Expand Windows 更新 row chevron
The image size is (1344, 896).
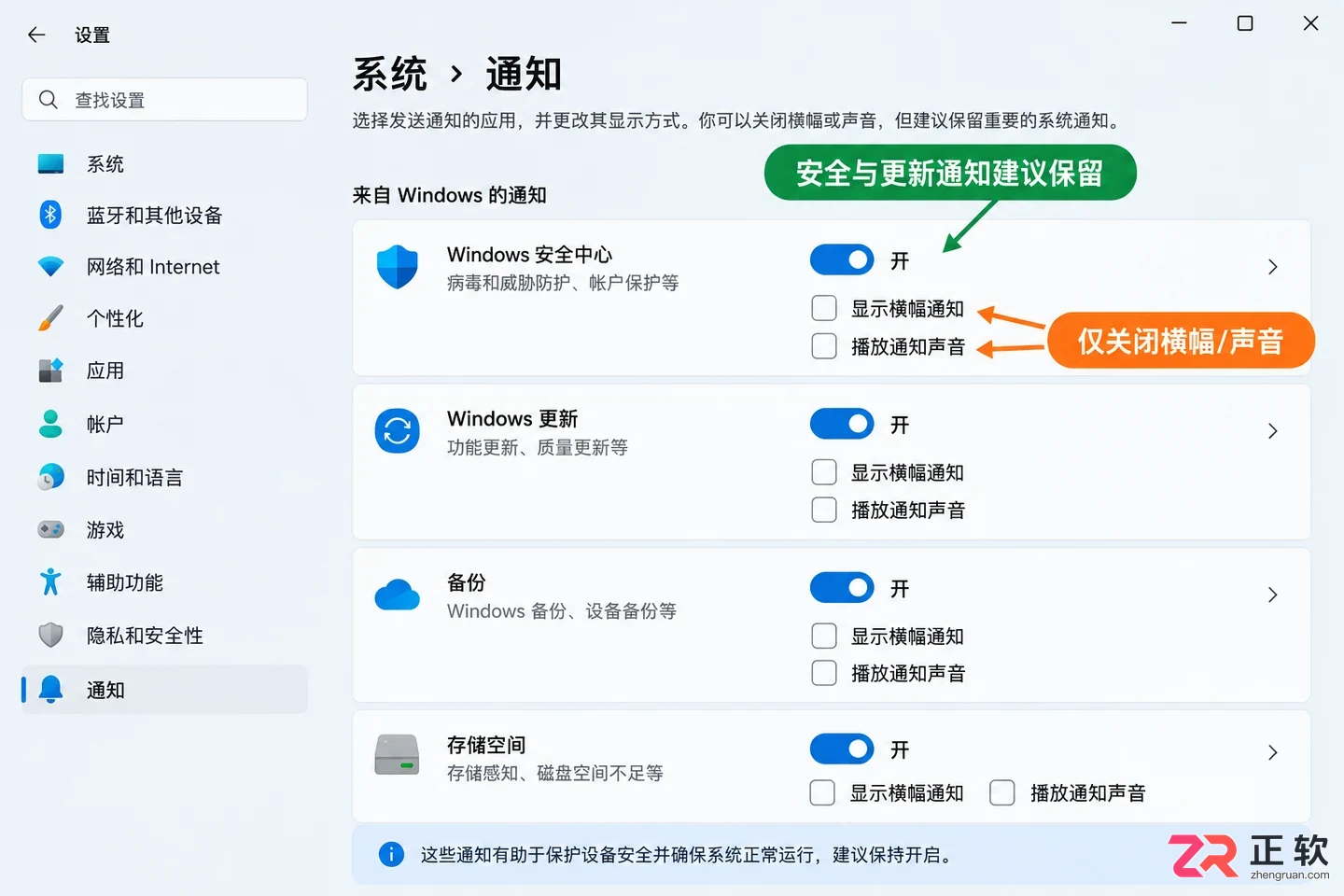click(x=1273, y=431)
